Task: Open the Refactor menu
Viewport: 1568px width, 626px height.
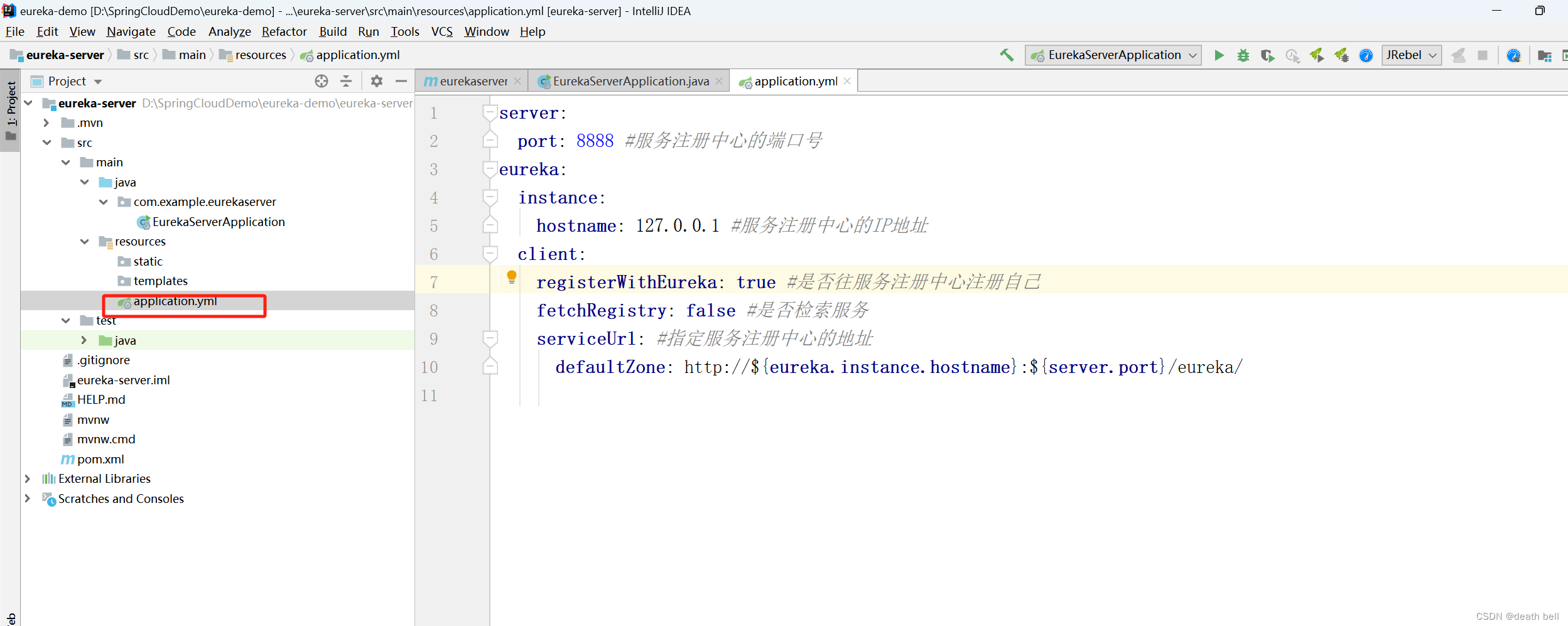Action: point(284,31)
